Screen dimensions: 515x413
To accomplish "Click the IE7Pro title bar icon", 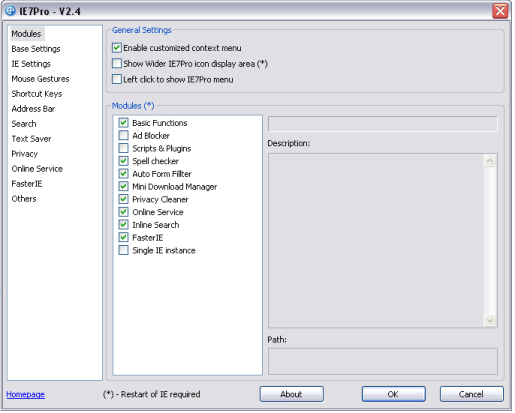I will coord(10,11).
